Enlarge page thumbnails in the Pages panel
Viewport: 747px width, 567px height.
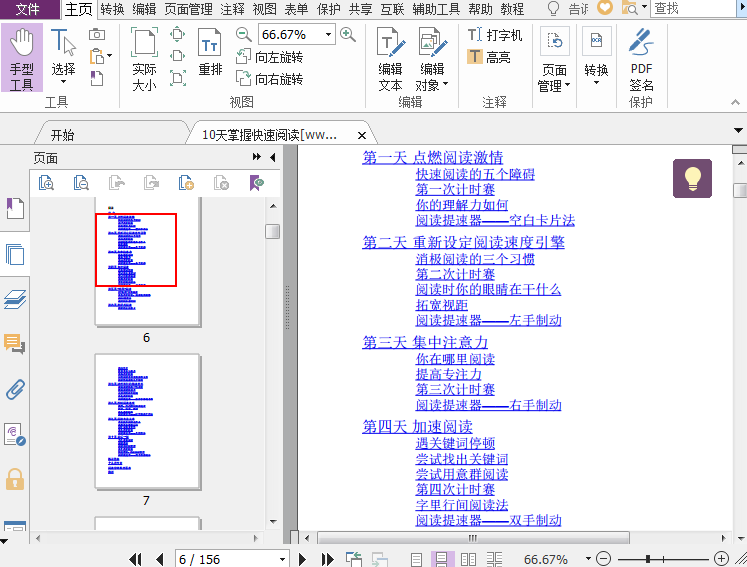[x=46, y=182]
